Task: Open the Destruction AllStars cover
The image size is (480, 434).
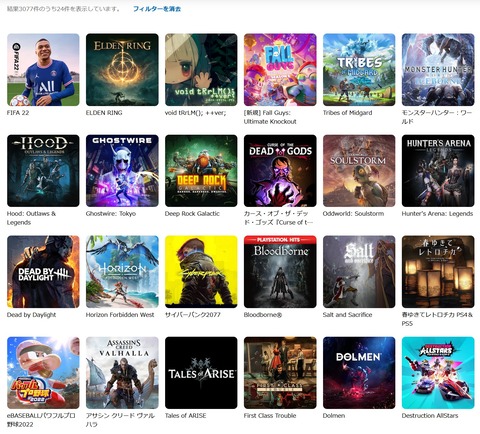Action: coord(438,373)
